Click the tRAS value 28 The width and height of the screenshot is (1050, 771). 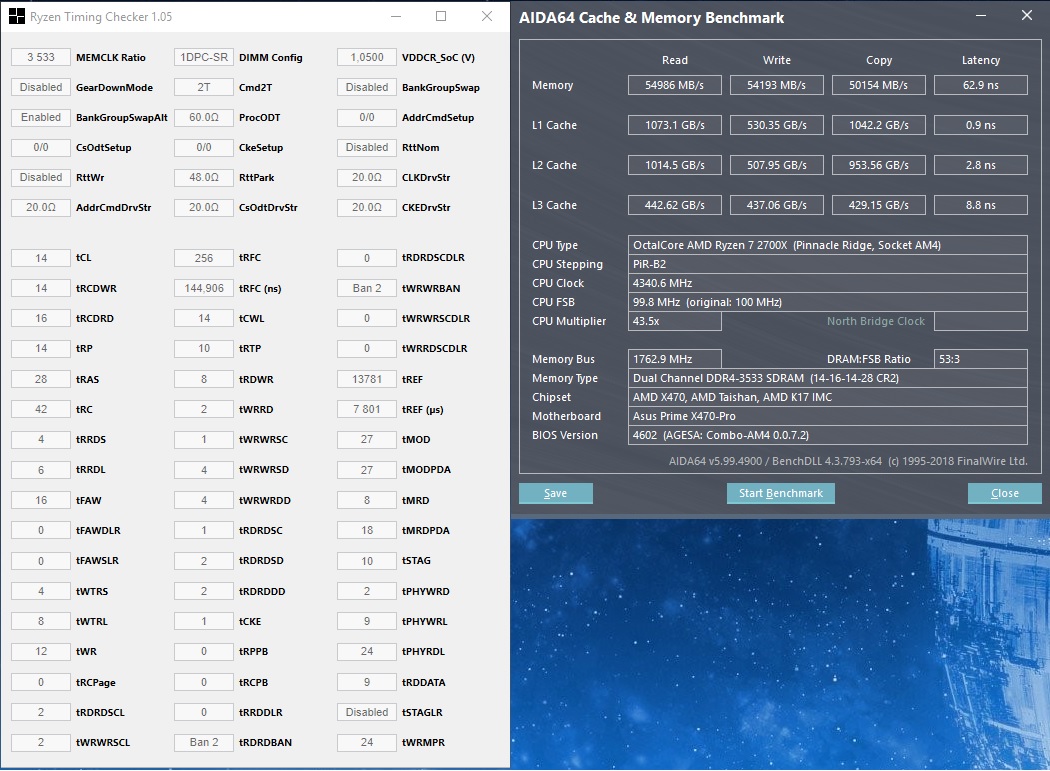(41, 379)
